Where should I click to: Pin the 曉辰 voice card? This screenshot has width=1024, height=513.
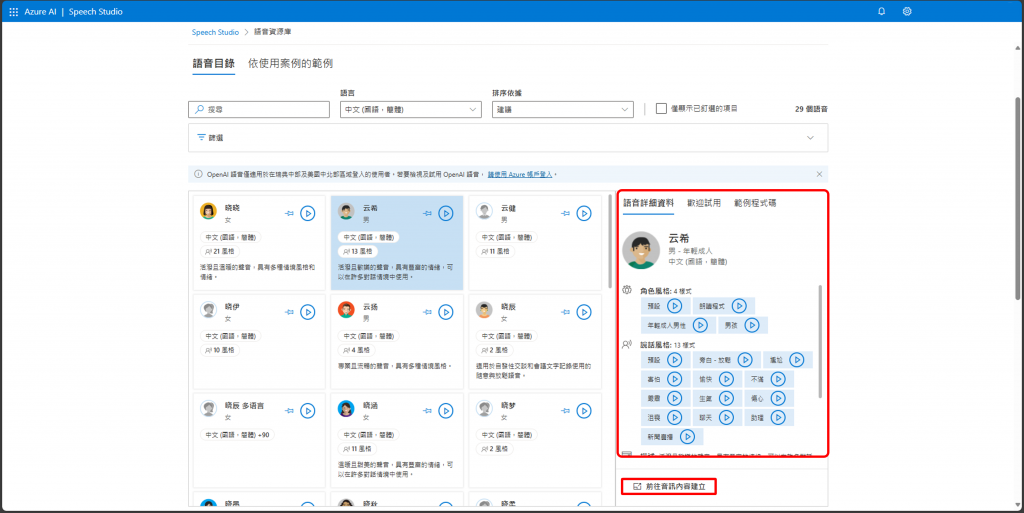click(566, 312)
